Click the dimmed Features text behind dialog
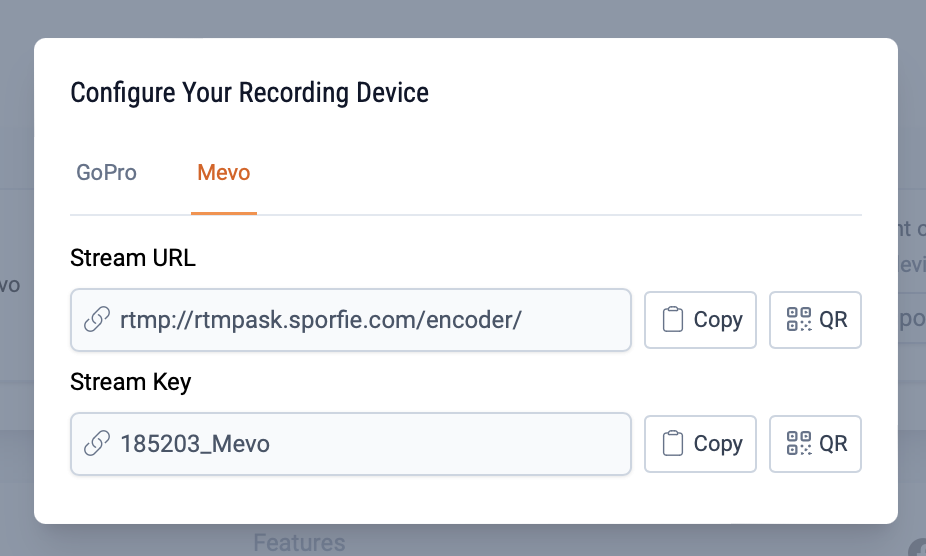926x556 pixels. [299, 543]
